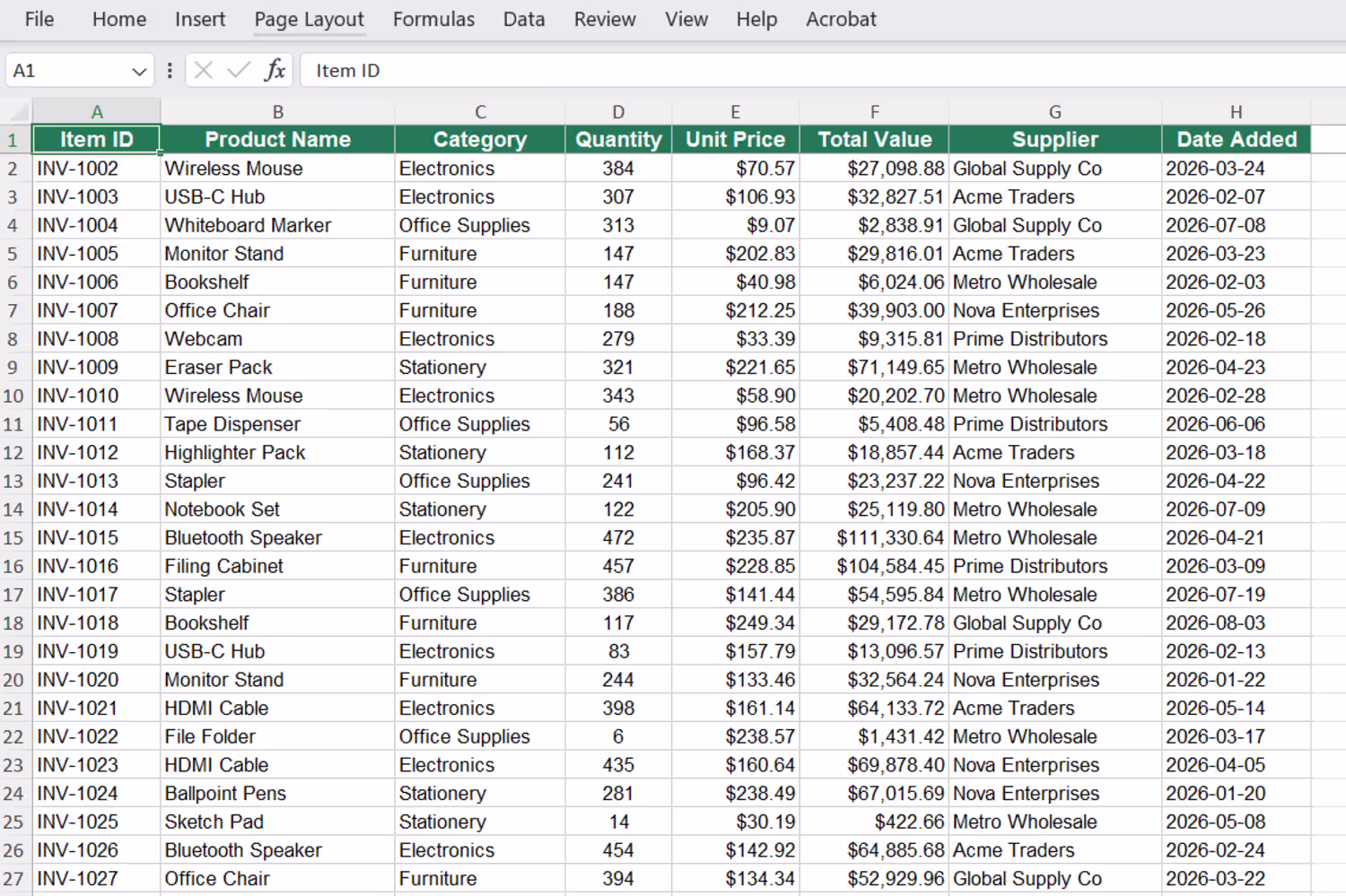Click the Category header cell
The image size is (1346, 896).
coord(480,140)
